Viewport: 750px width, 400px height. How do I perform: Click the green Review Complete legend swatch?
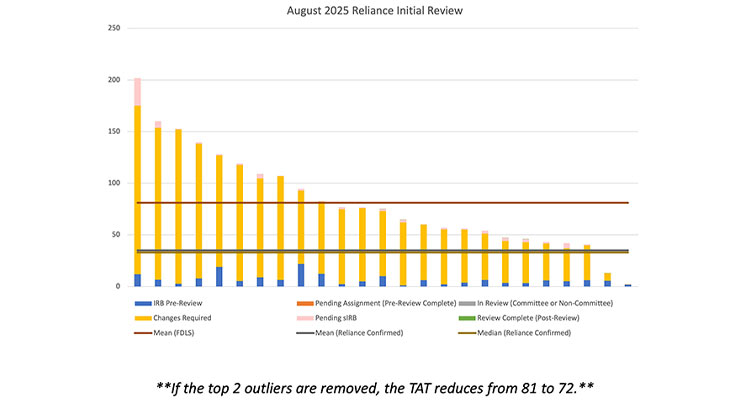(x=468, y=318)
